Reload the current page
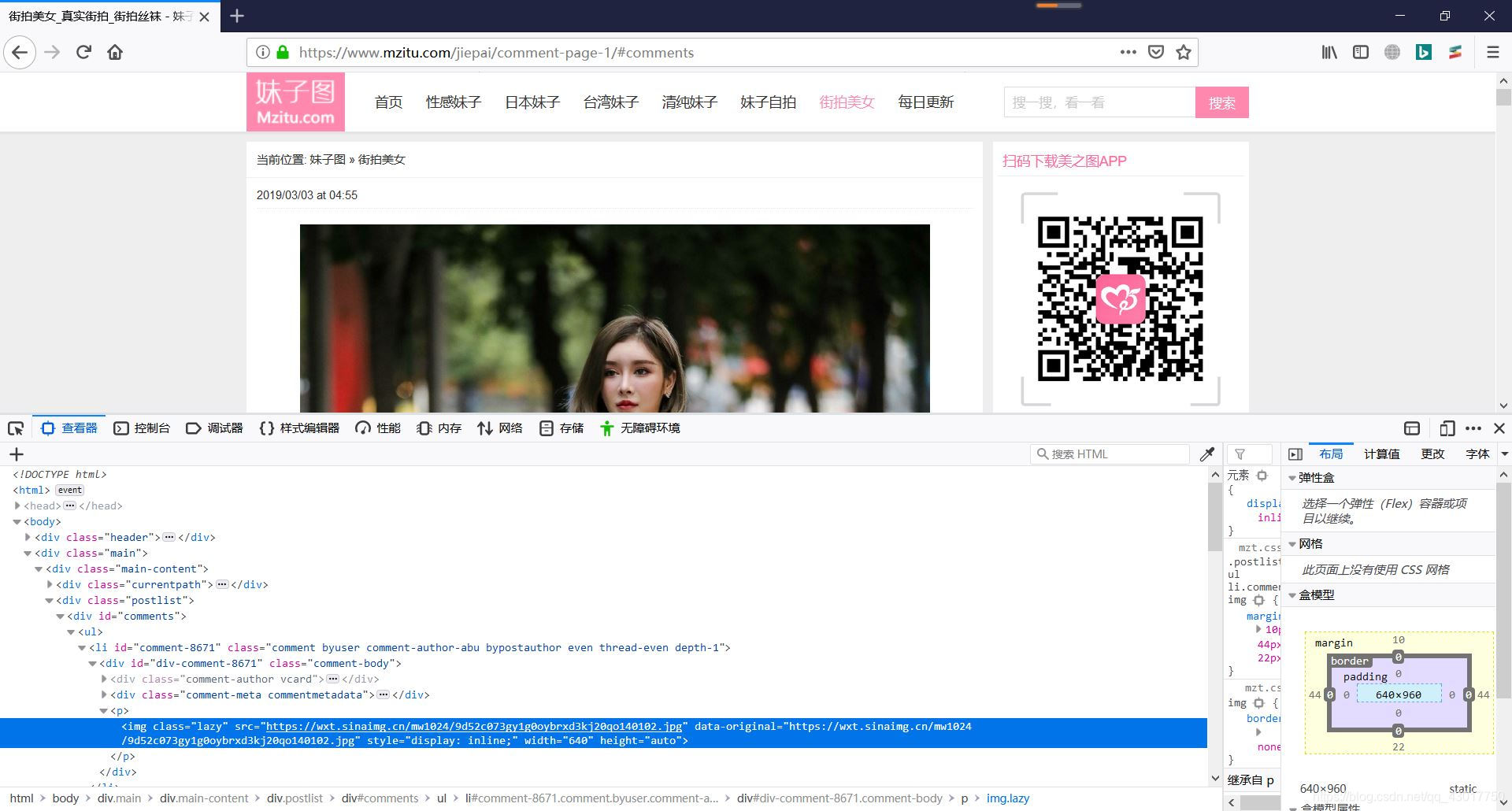Viewport: 1512px width, 811px height. [83, 53]
